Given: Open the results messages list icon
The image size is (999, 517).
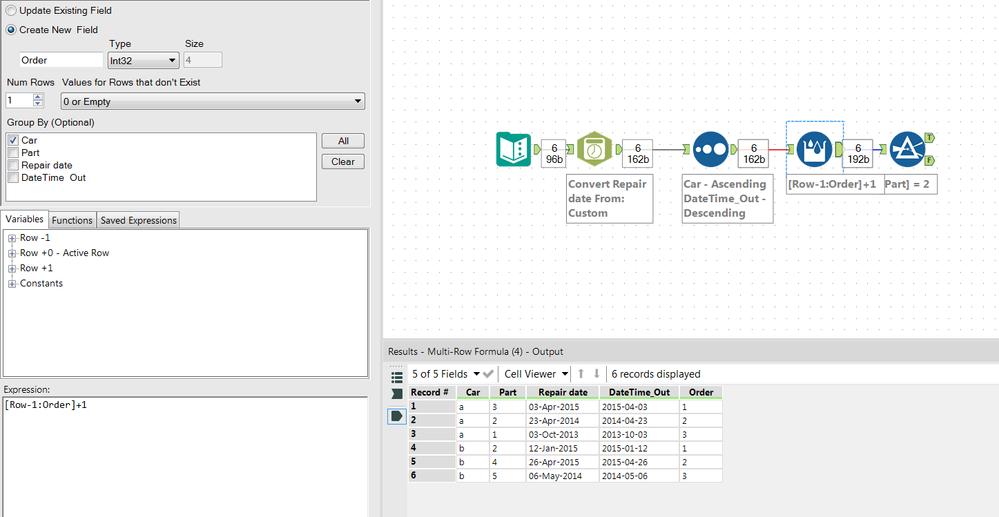Looking at the screenshot, I should [x=396, y=376].
